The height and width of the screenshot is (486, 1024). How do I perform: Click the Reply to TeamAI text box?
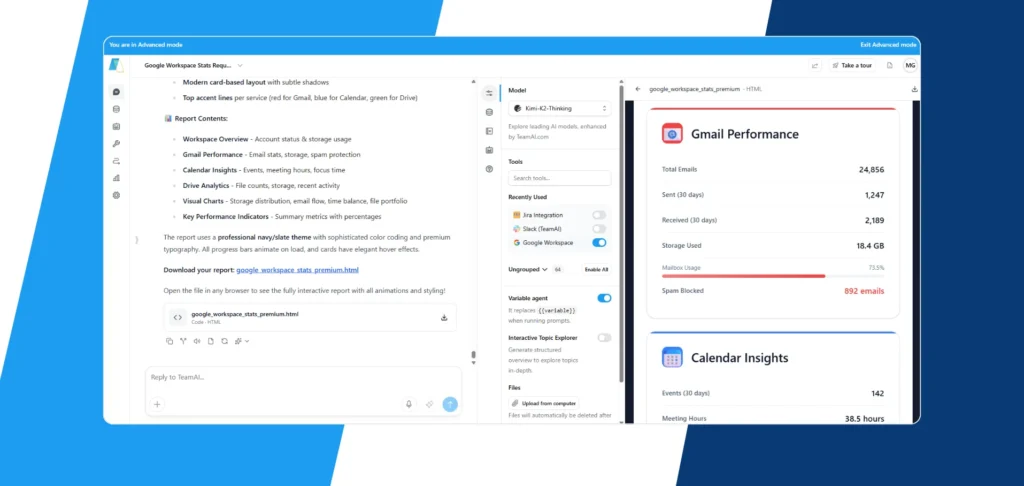pos(303,378)
